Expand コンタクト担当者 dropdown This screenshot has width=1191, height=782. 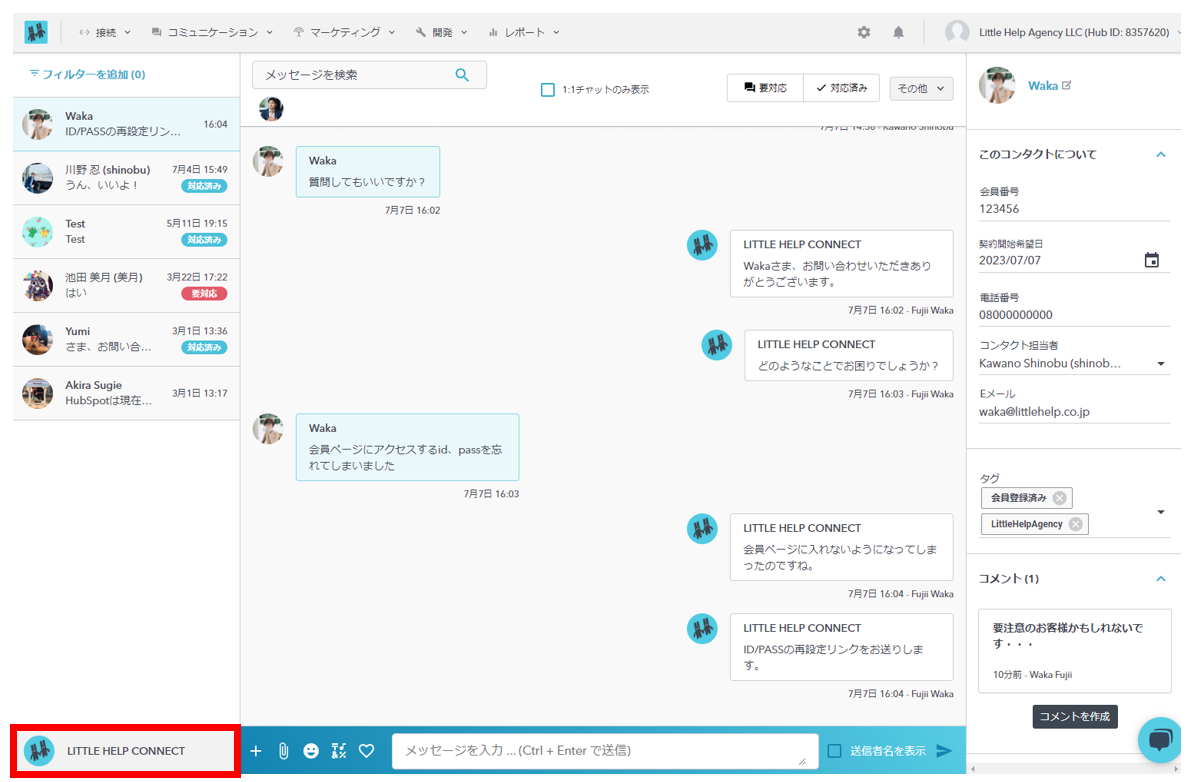pyautogui.click(x=1161, y=364)
